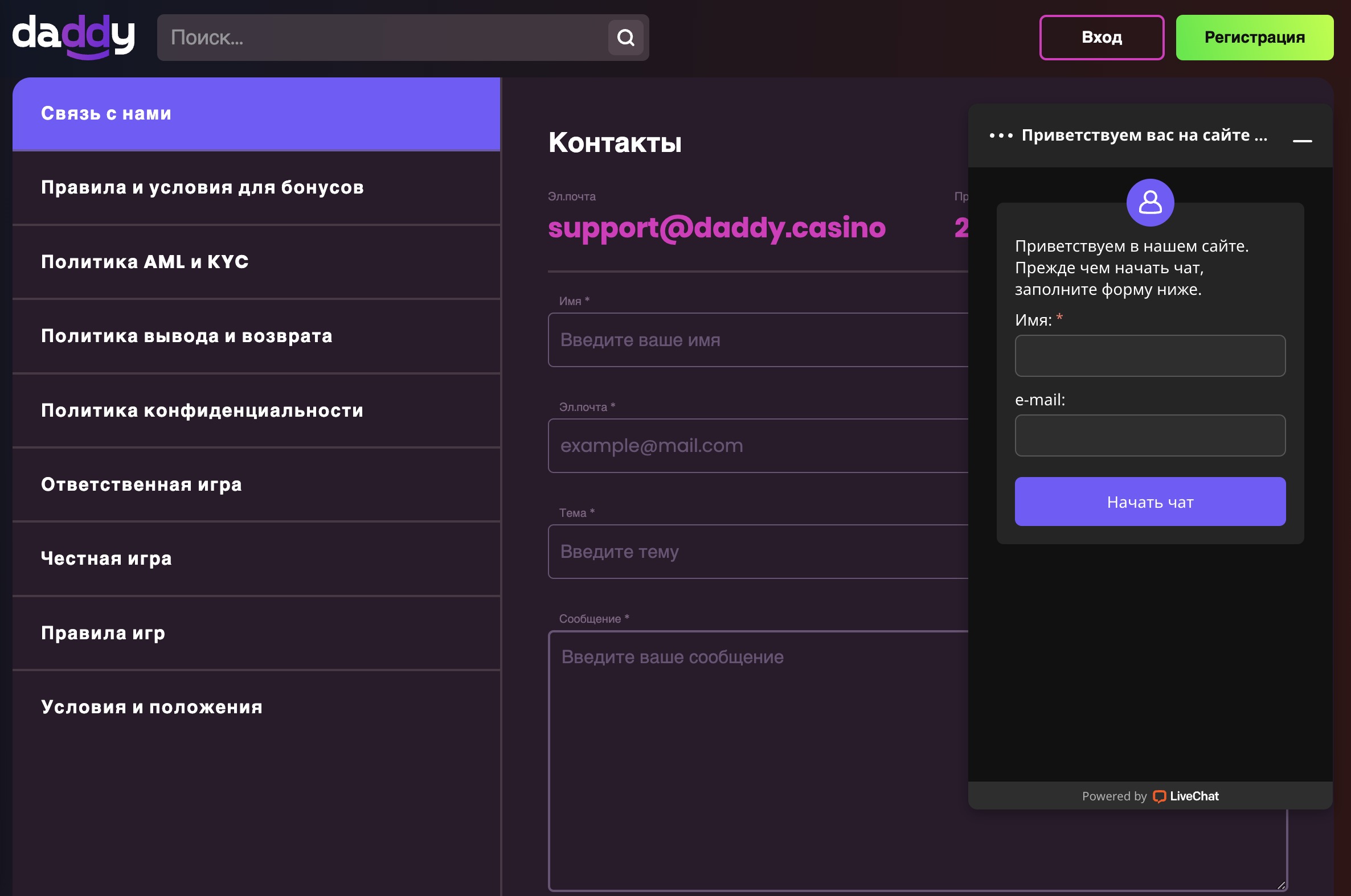The width and height of the screenshot is (1351, 896).
Task: Open the Связь с нами tab
Action: pos(256,114)
